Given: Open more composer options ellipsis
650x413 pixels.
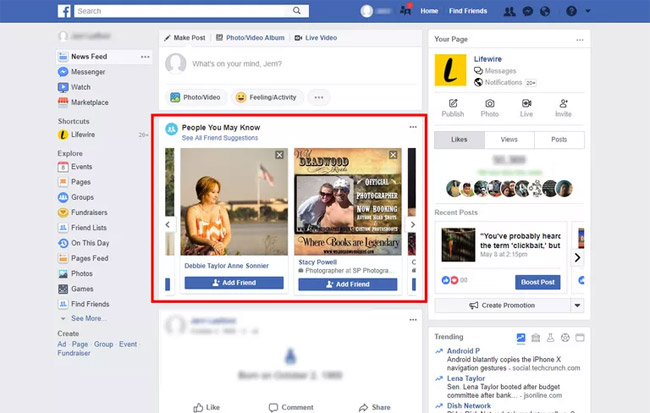Looking at the screenshot, I should (x=318, y=97).
